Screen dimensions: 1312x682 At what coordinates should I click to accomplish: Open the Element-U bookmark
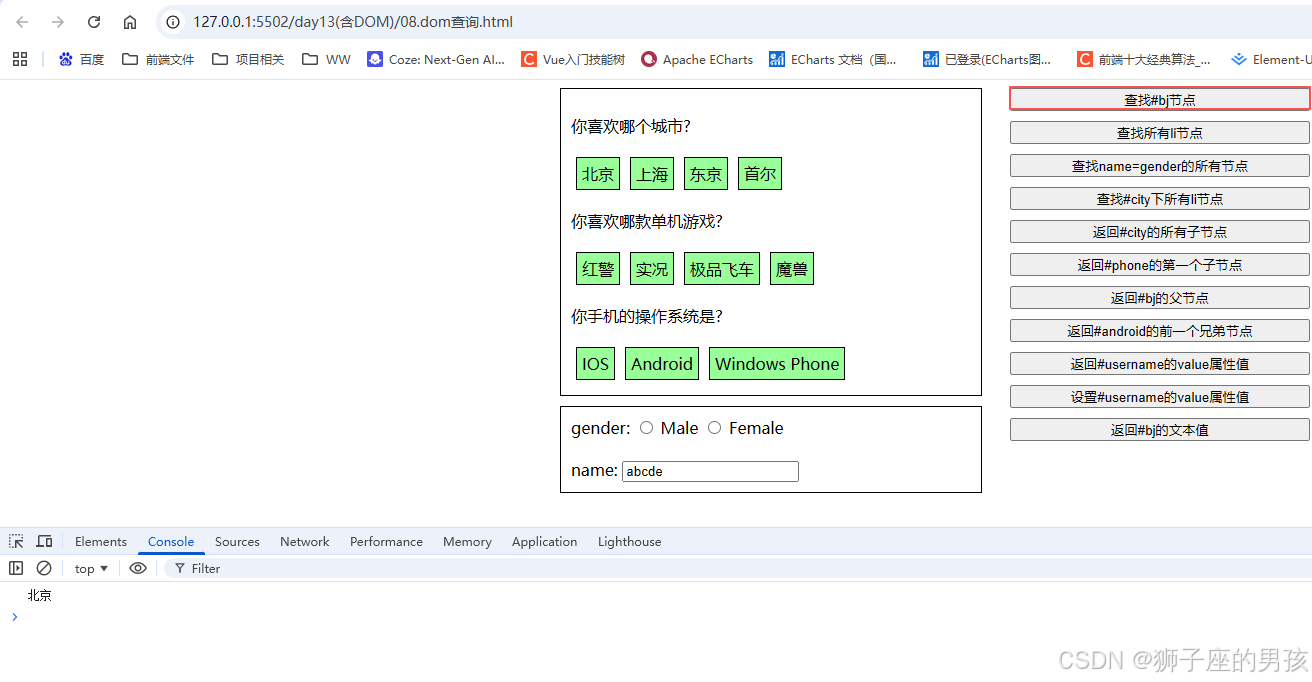click(x=1271, y=59)
